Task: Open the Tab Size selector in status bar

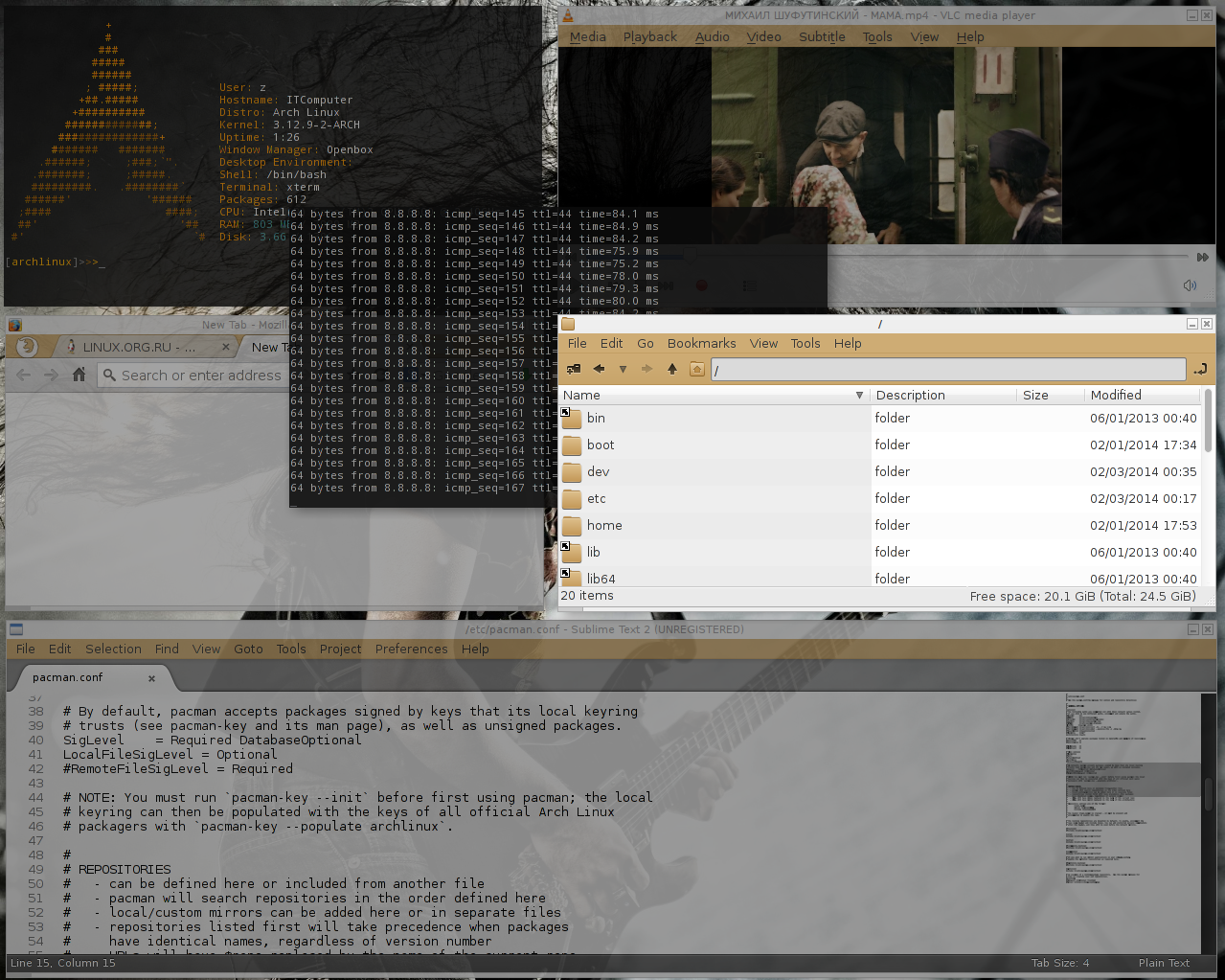Action: tap(1060, 963)
